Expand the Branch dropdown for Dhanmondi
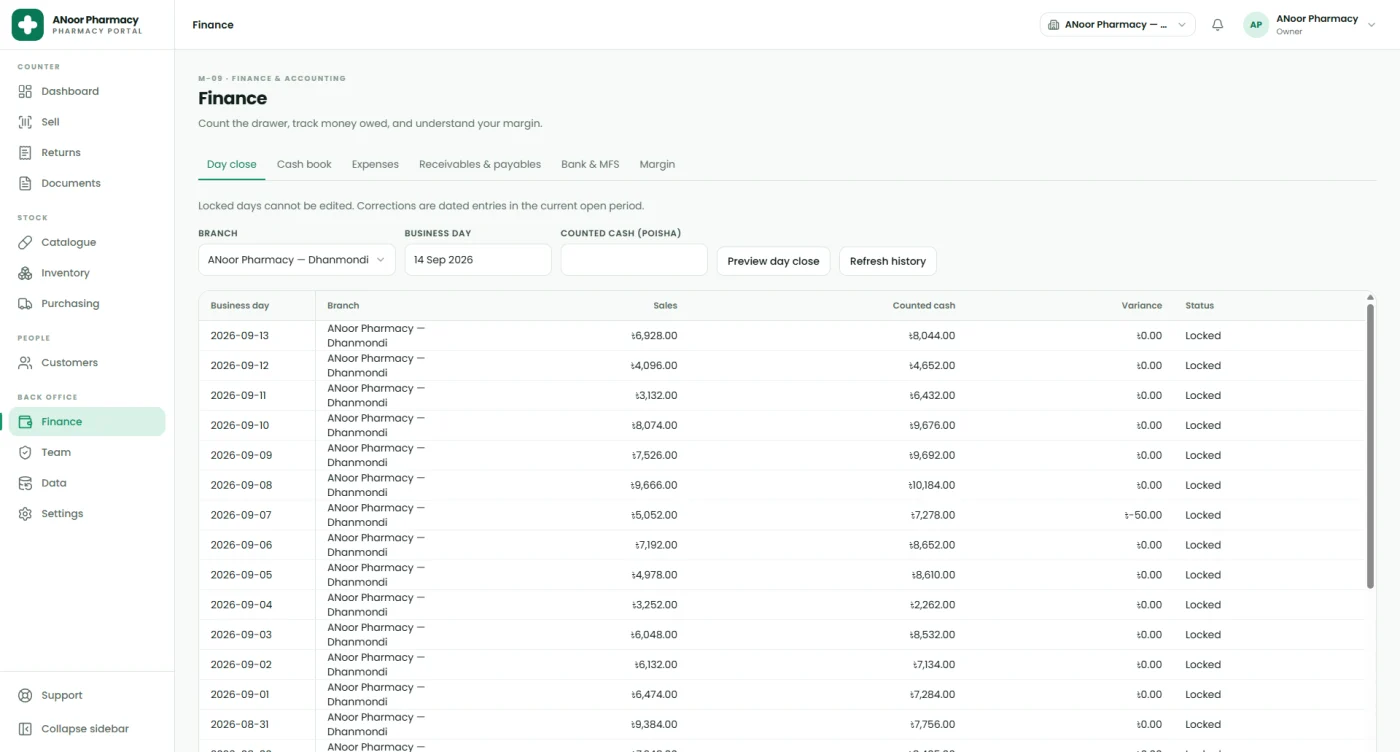 [297, 260]
